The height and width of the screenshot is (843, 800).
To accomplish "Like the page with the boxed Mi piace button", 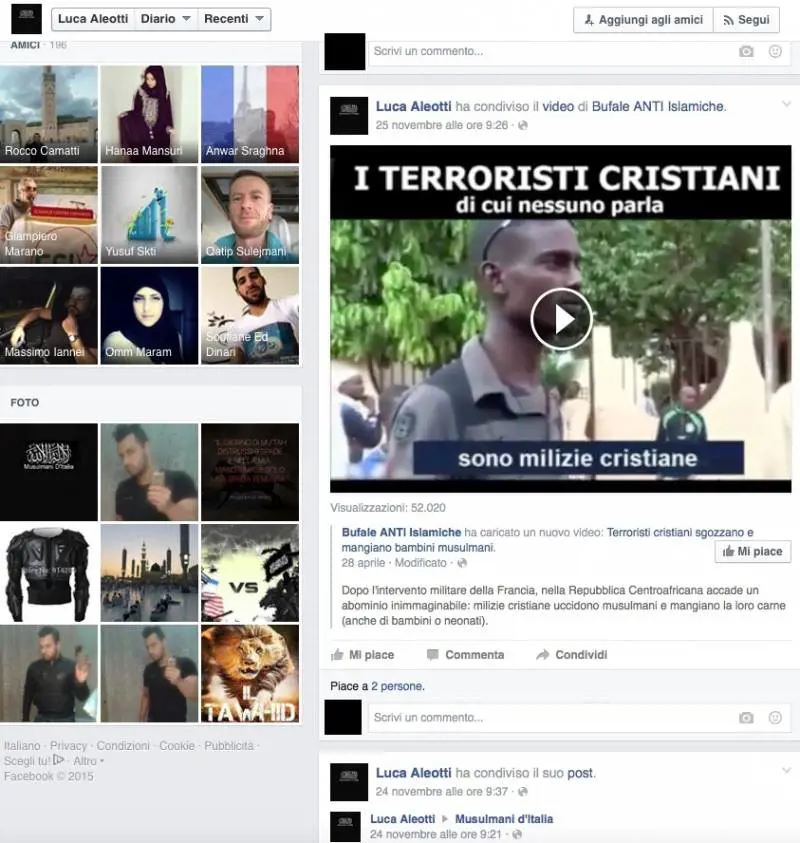I will [x=753, y=552].
